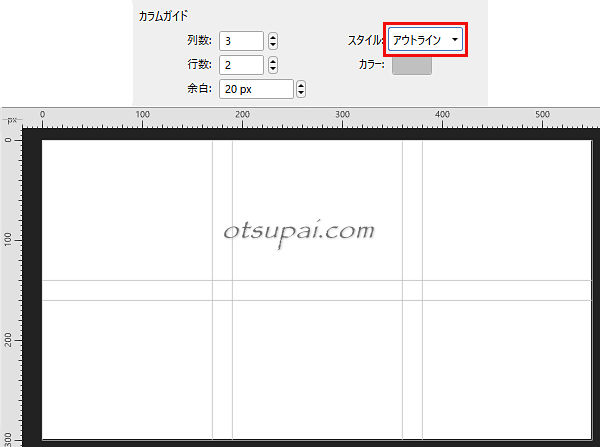The width and height of the screenshot is (600, 447).
Task: Increase 余白 with the up stepper arrow
Action: [x=301, y=85]
